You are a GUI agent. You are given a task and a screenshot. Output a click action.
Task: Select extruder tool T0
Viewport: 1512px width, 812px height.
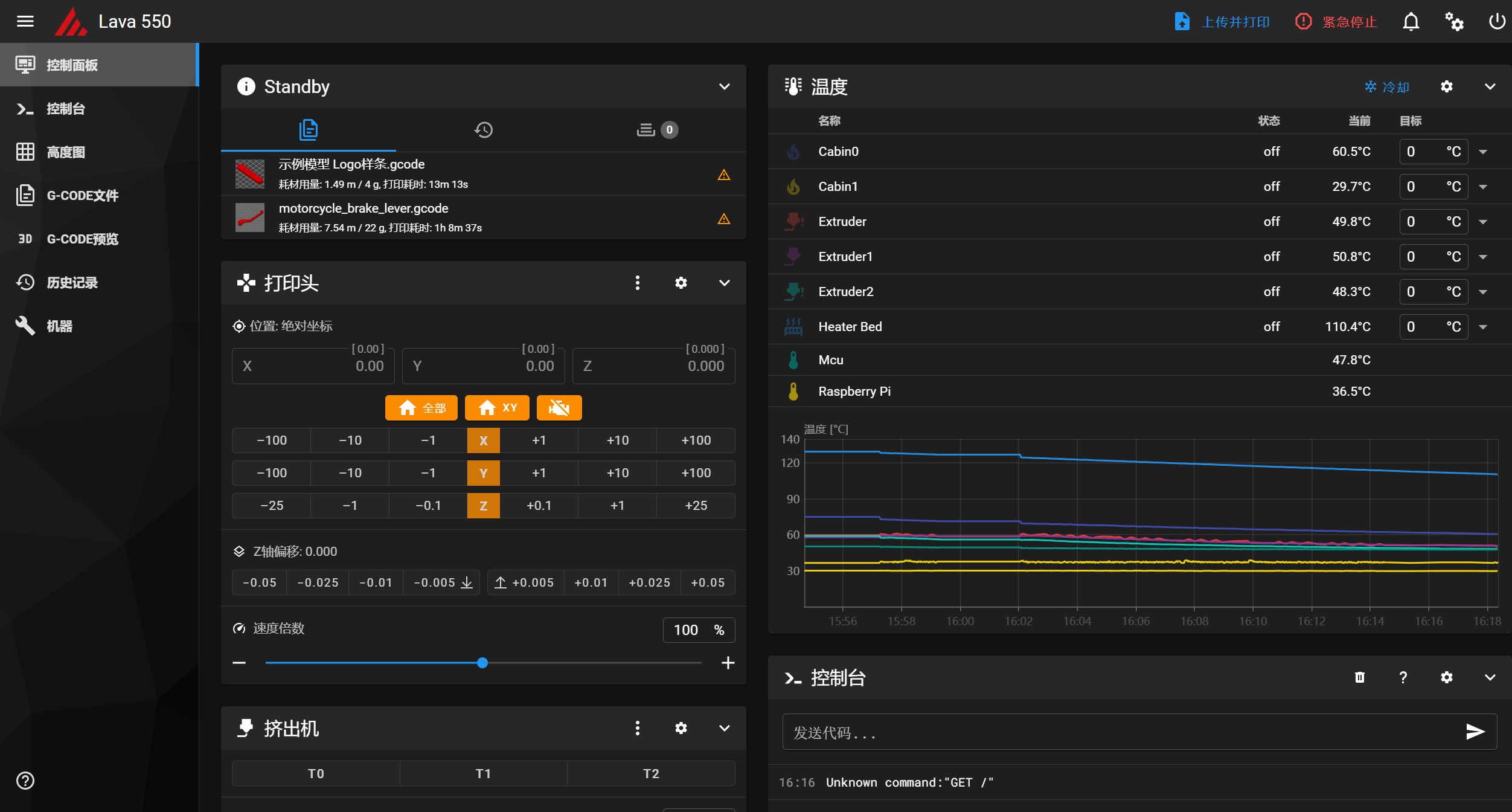pos(316,773)
